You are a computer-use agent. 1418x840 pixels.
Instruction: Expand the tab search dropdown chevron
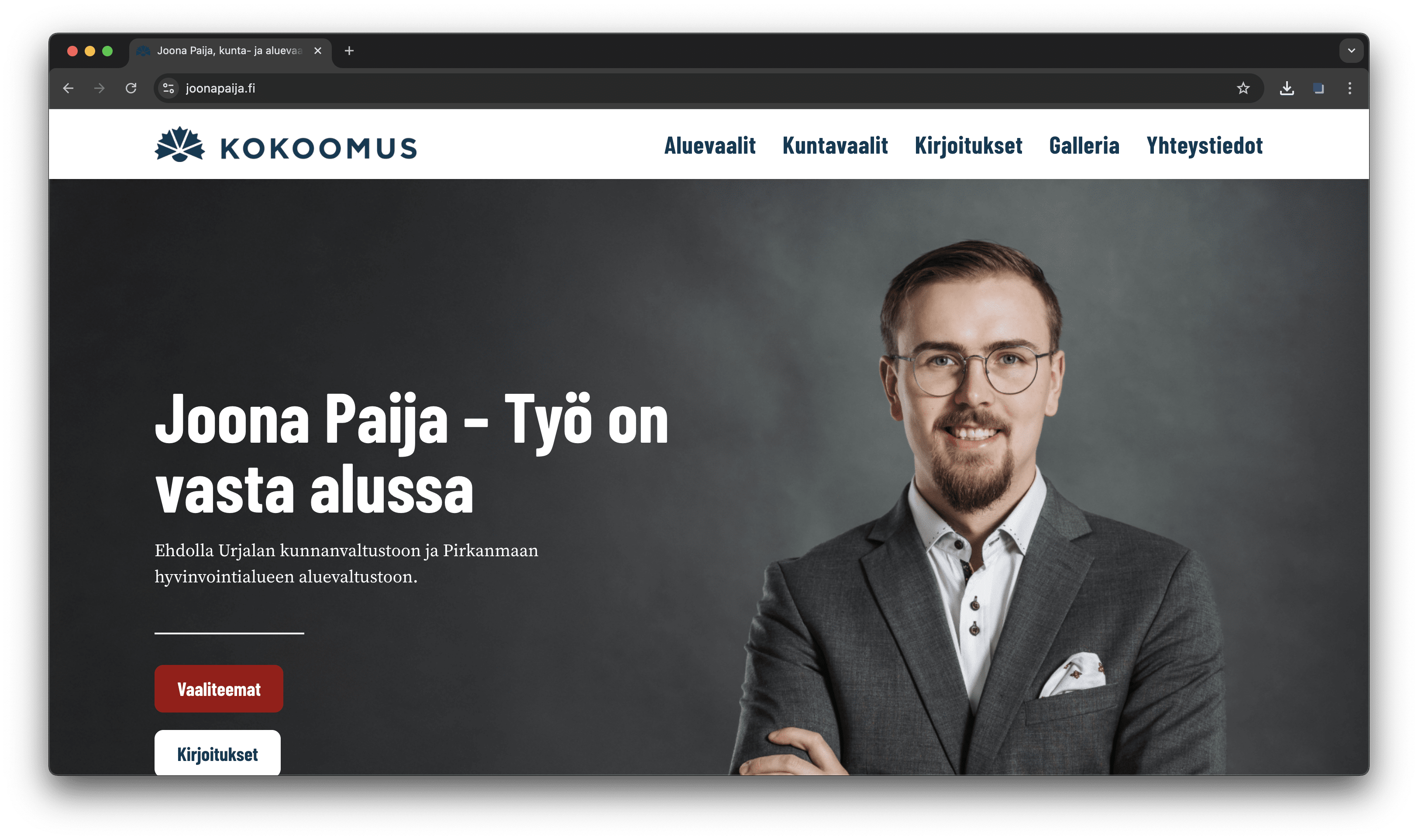pyautogui.click(x=1351, y=51)
